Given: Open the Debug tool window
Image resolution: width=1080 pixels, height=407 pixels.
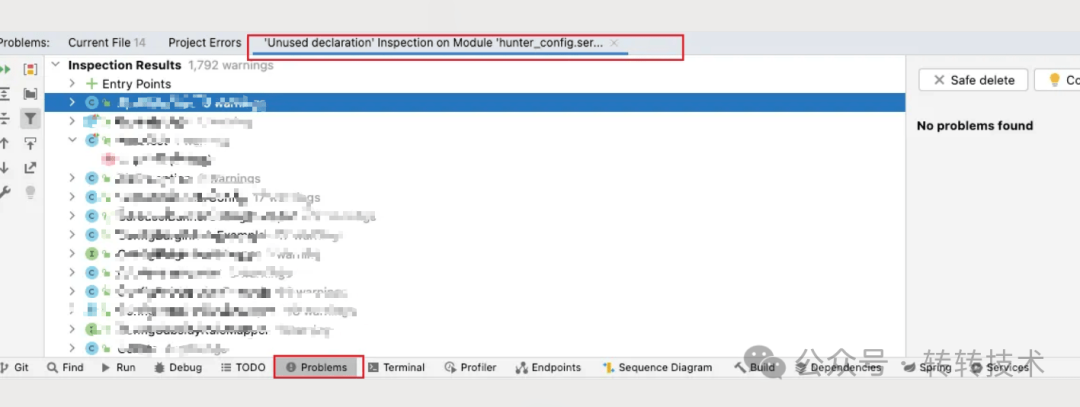Looking at the screenshot, I should click(178, 367).
